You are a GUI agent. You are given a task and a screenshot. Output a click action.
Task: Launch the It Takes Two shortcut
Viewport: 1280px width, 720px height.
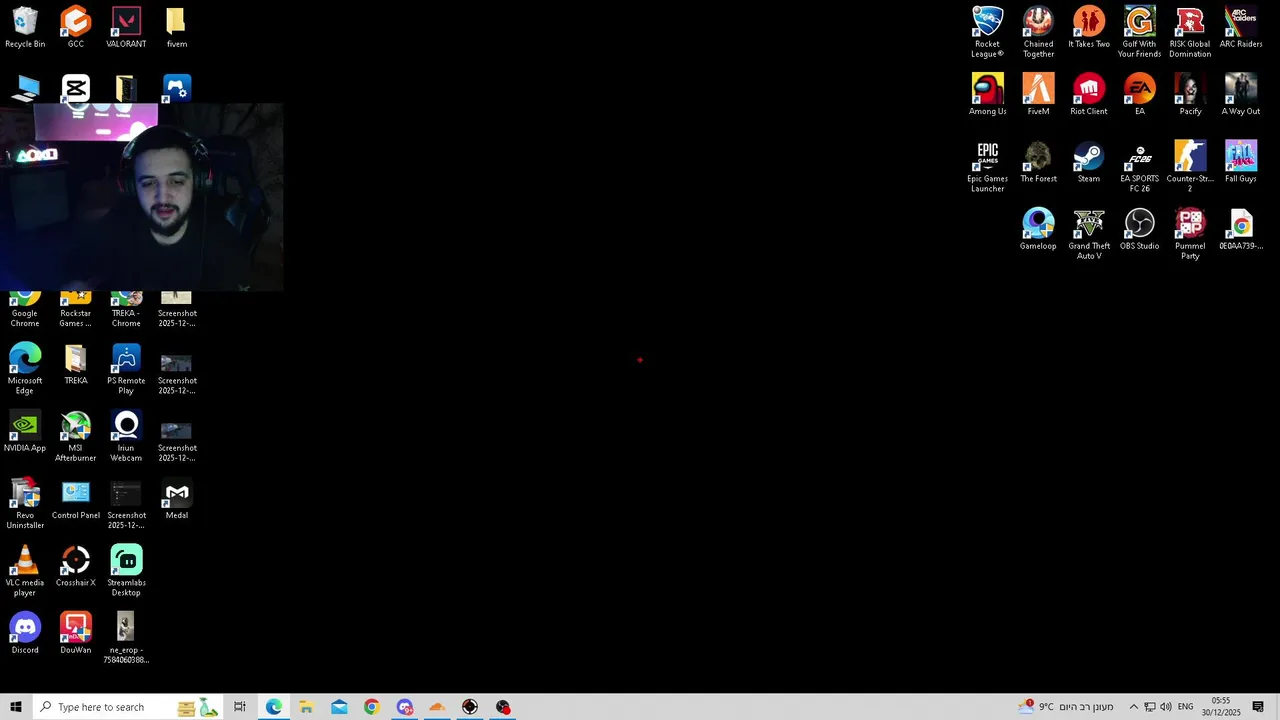(x=1089, y=27)
